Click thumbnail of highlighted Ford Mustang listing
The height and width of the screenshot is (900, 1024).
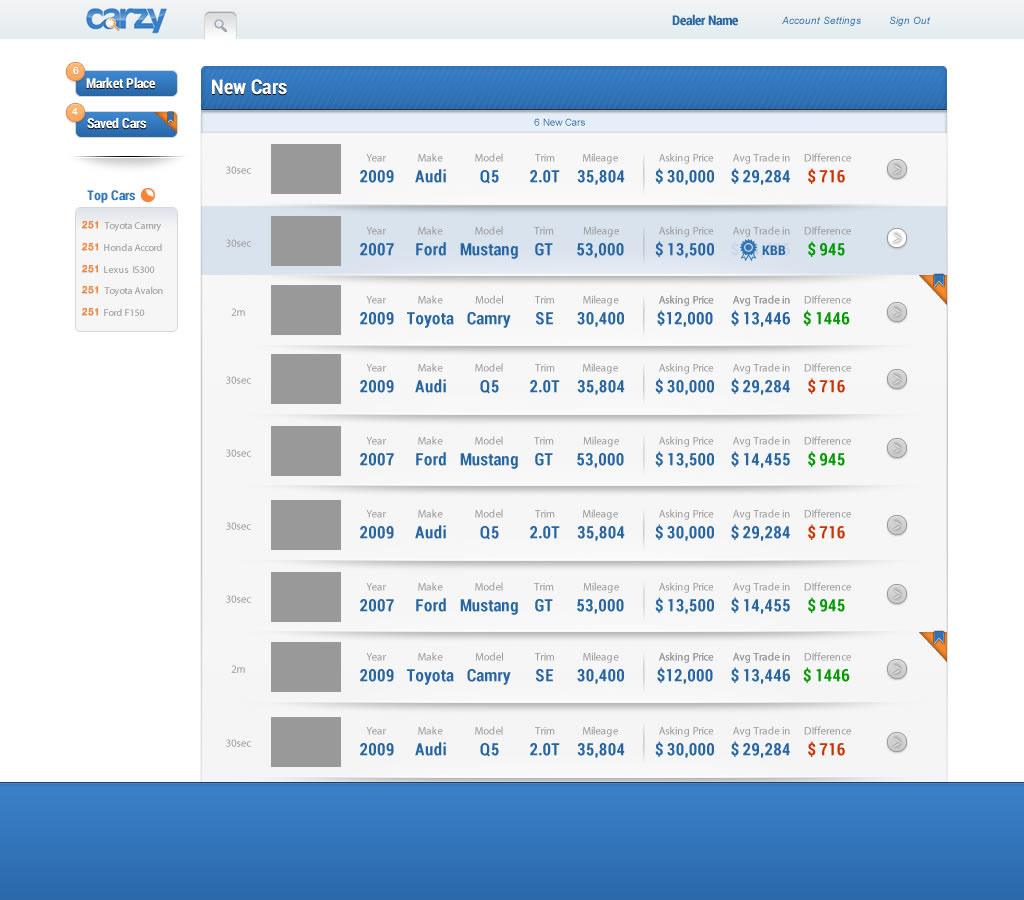[x=306, y=241]
